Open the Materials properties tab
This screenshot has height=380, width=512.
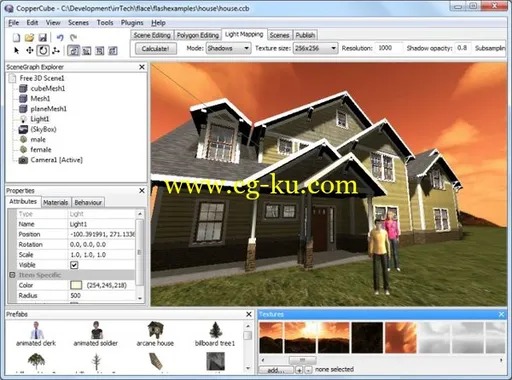56,202
